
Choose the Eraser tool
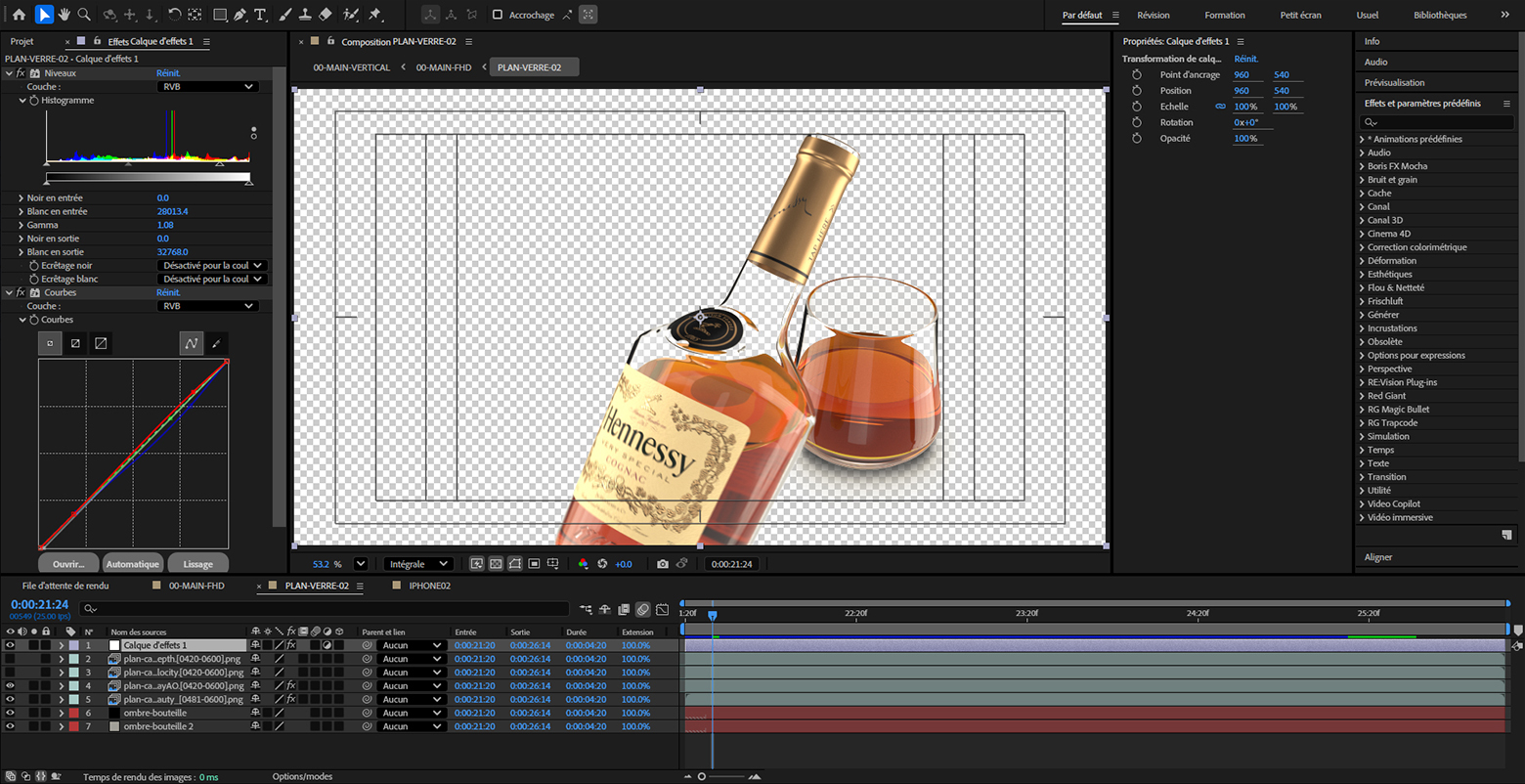(326, 15)
